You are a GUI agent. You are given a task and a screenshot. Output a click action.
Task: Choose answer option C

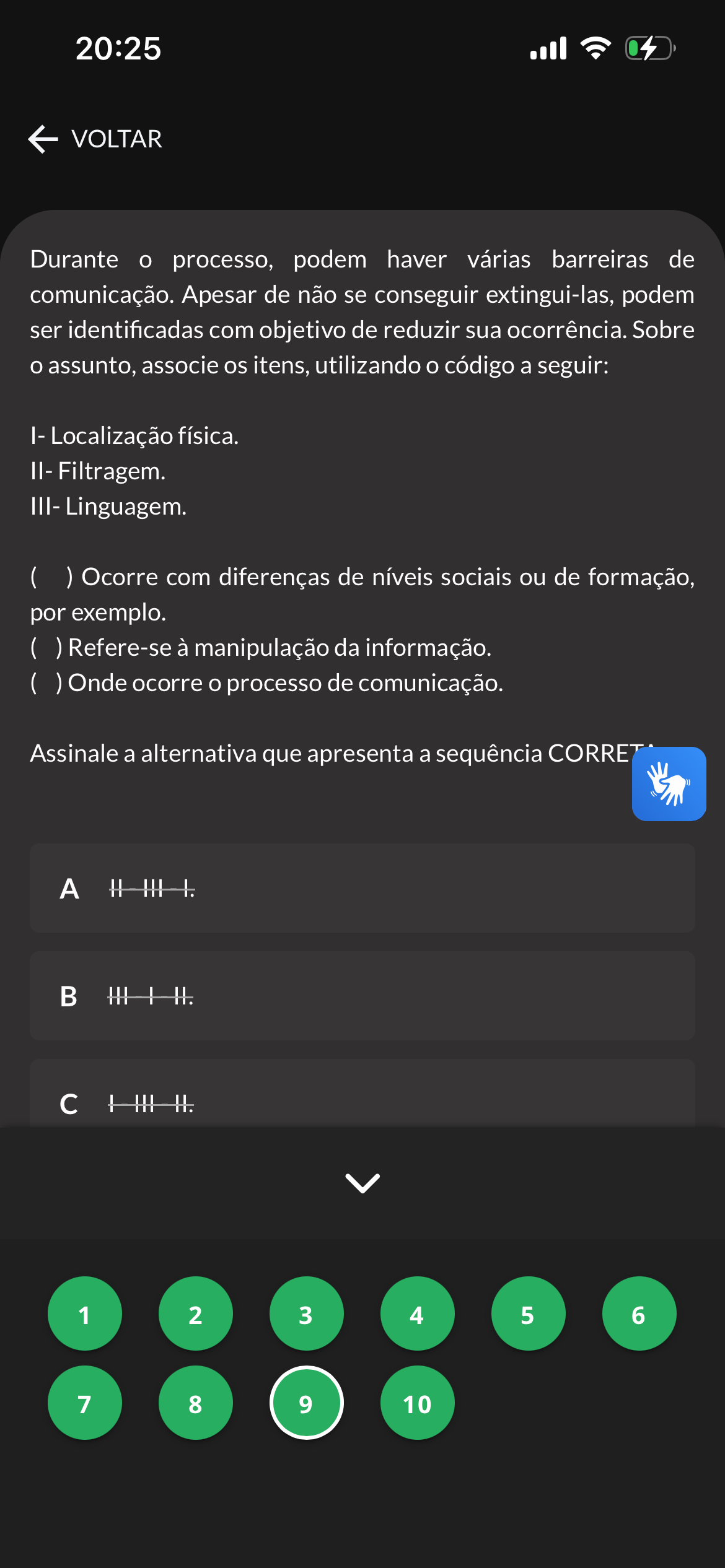click(362, 1094)
